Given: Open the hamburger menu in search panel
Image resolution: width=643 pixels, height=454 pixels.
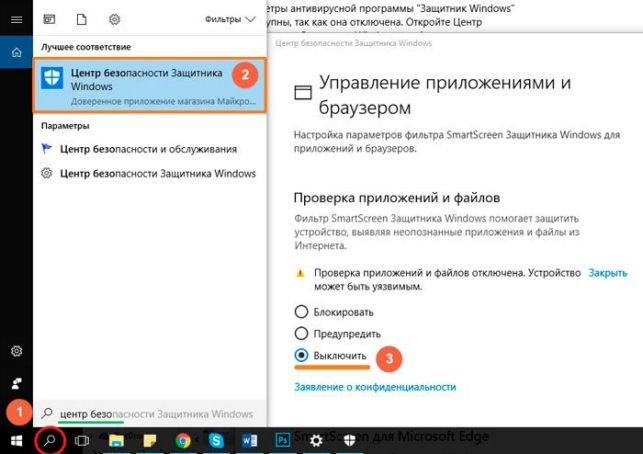Looking at the screenshot, I should click(x=16, y=19).
